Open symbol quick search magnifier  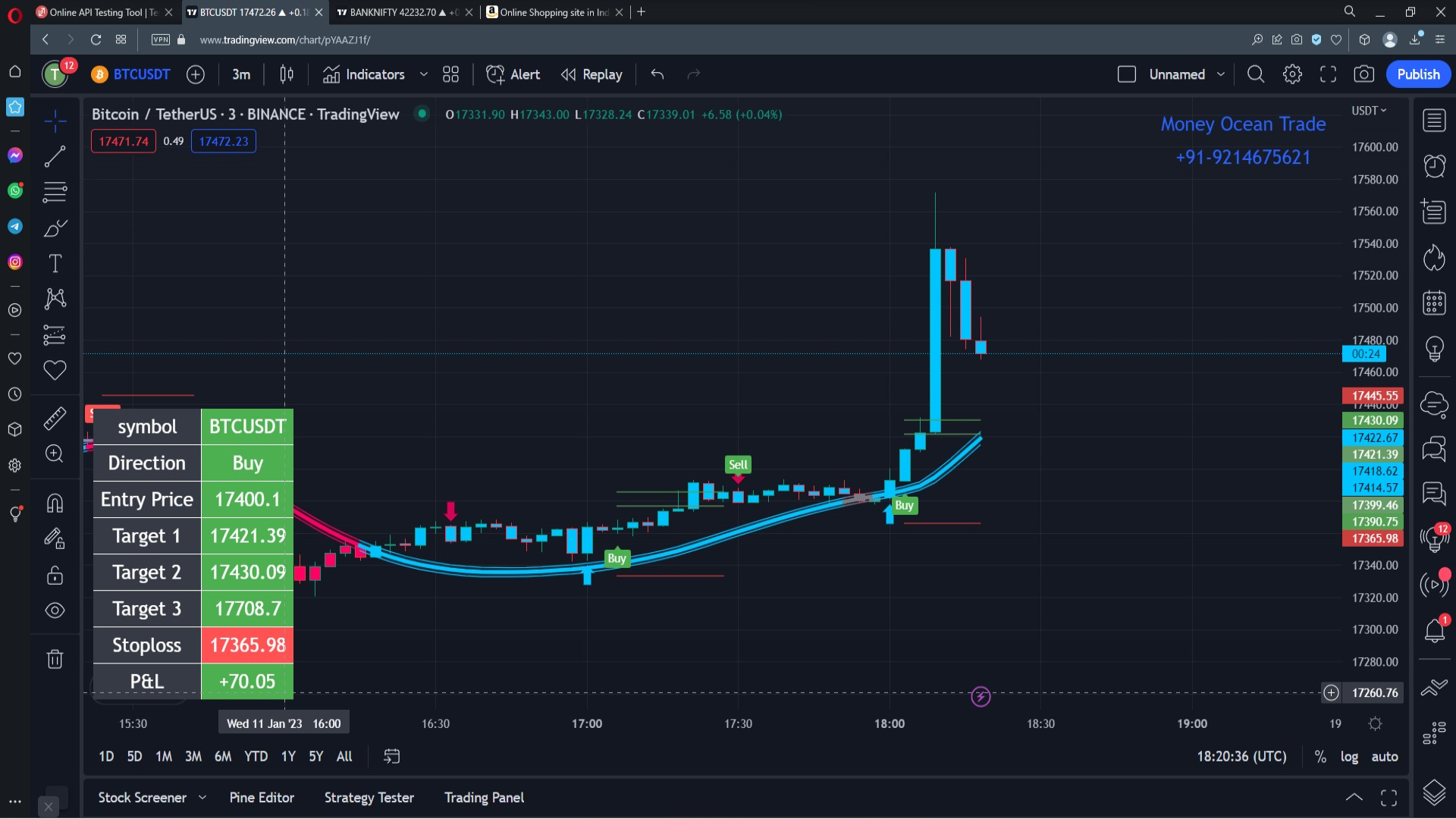(1256, 74)
